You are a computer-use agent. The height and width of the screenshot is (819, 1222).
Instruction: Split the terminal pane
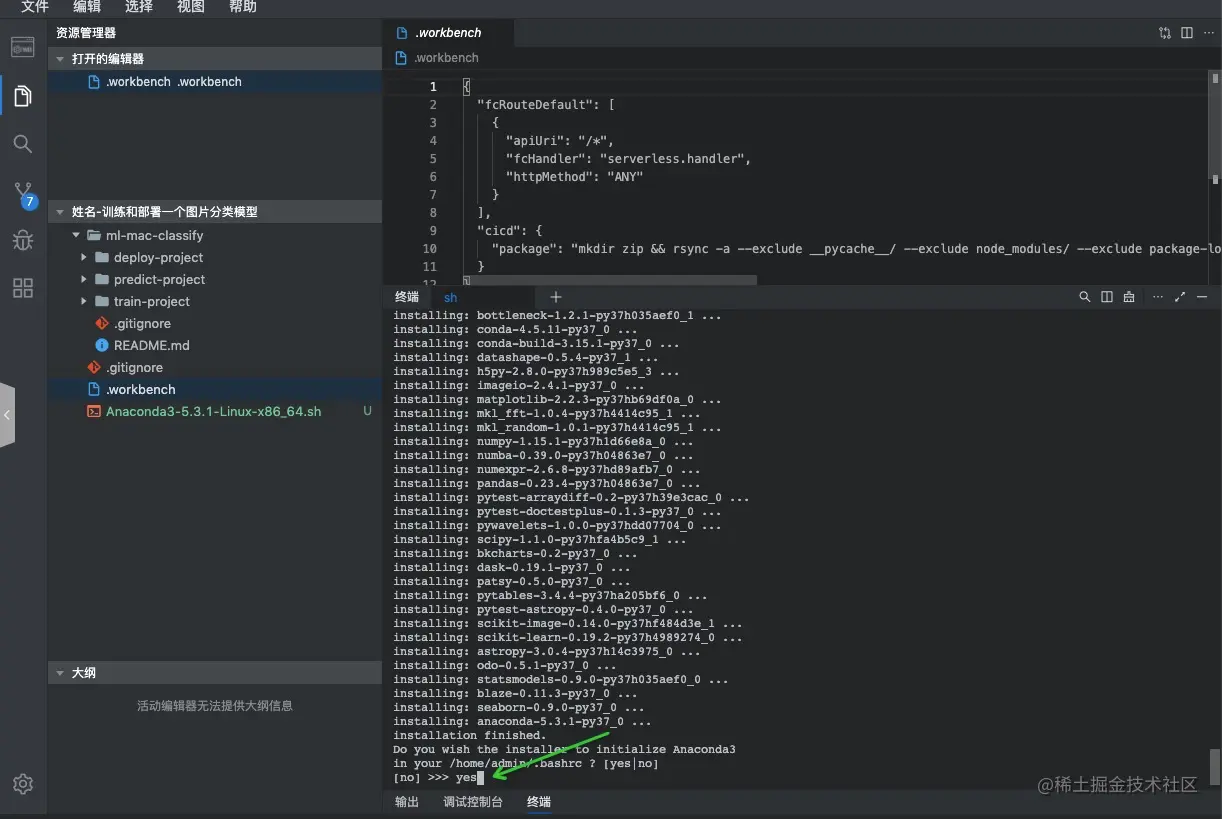(1107, 297)
